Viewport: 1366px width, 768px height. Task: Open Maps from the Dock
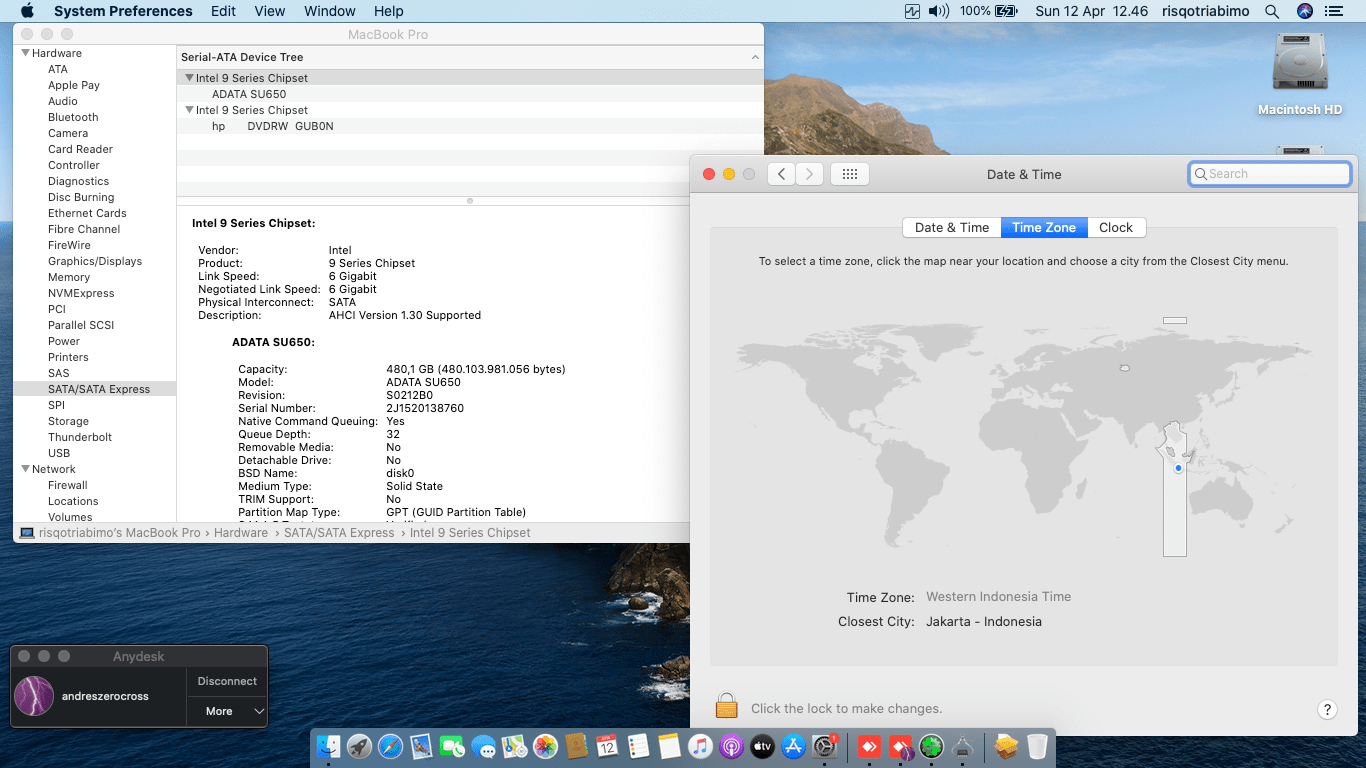pyautogui.click(x=514, y=746)
